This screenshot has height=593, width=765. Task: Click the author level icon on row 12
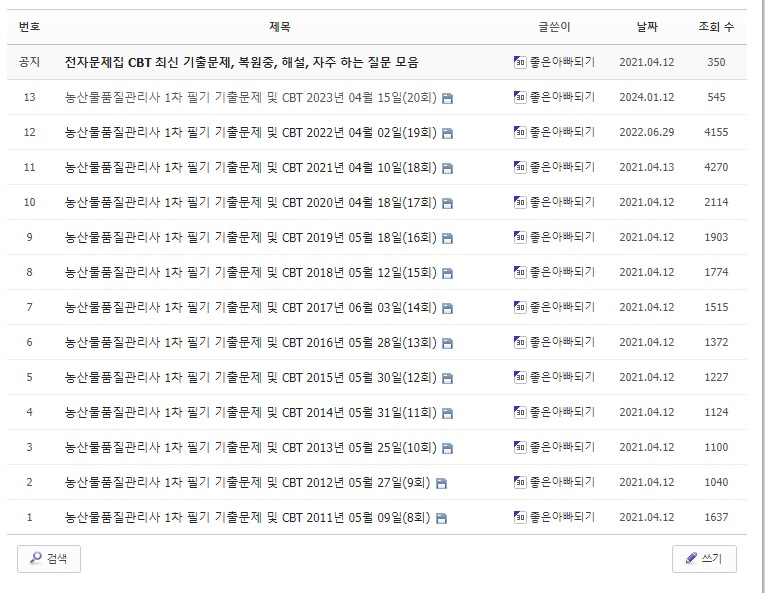click(x=520, y=132)
